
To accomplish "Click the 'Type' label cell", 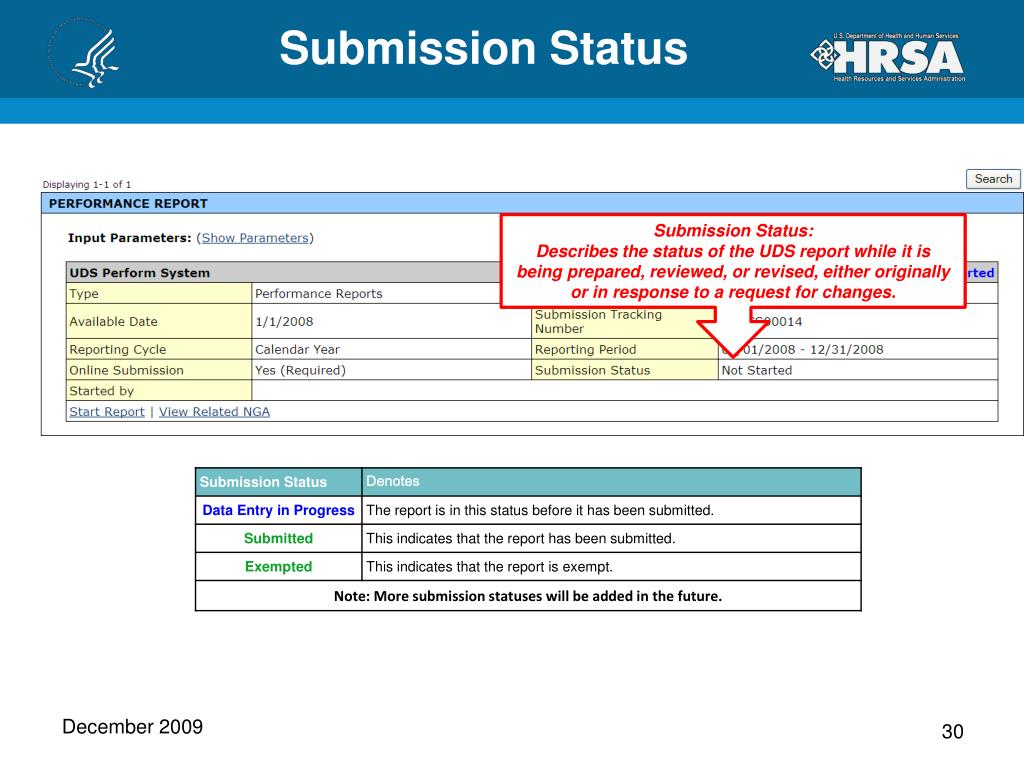I will pos(159,293).
